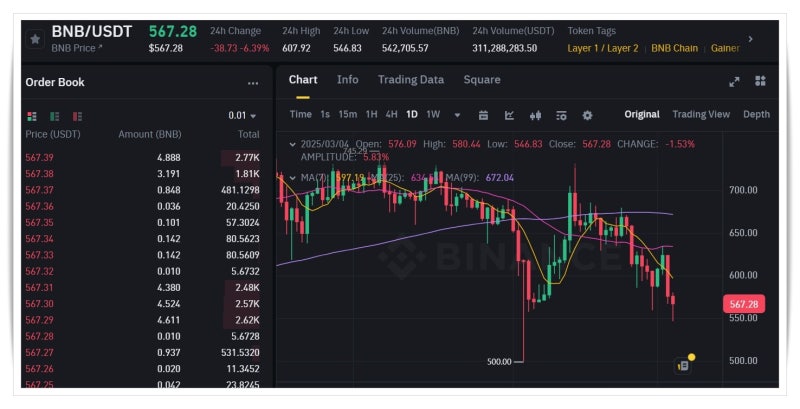The width and height of the screenshot is (800, 409).
Task: Add BNB/USDT to favorites via star icon
Action: [36, 39]
